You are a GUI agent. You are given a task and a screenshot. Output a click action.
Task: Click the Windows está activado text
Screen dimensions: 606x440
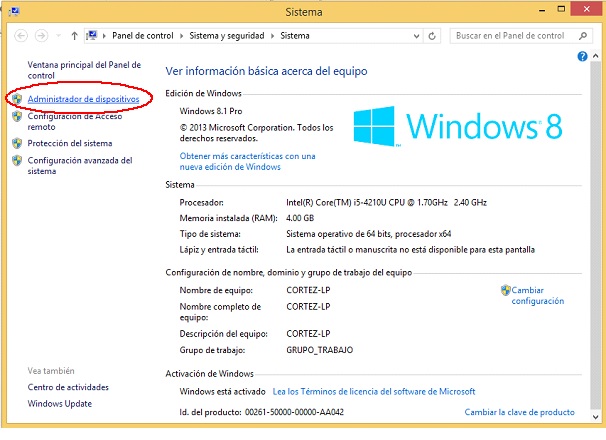pyautogui.click(x=222, y=392)
